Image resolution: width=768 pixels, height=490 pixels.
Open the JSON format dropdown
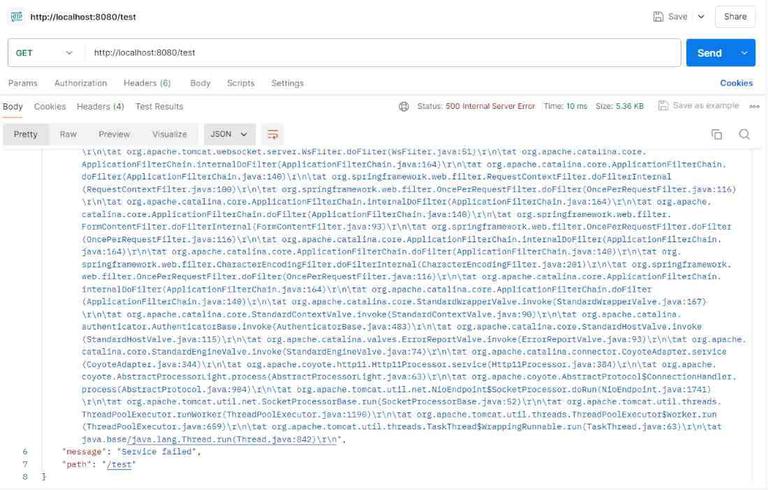point(229,134)
